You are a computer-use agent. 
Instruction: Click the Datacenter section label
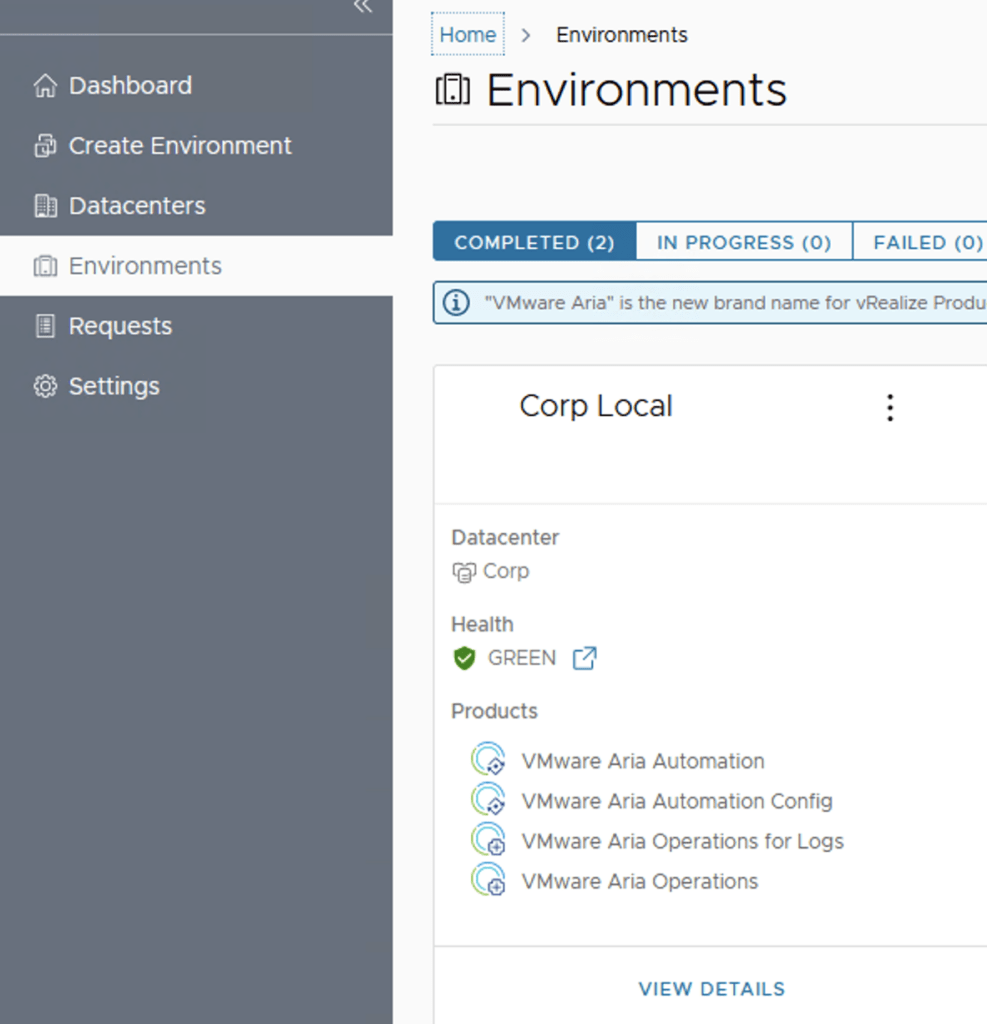(505, 537)
